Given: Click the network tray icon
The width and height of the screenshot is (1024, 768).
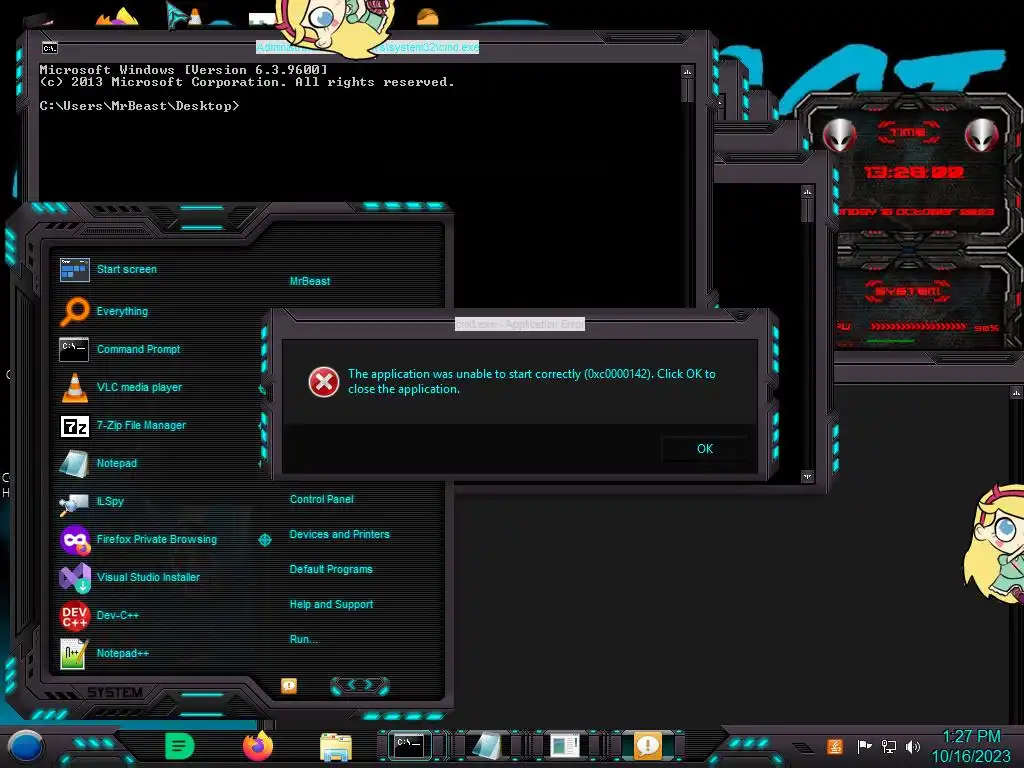Looking at the screenshot, I should pos(889,746).
